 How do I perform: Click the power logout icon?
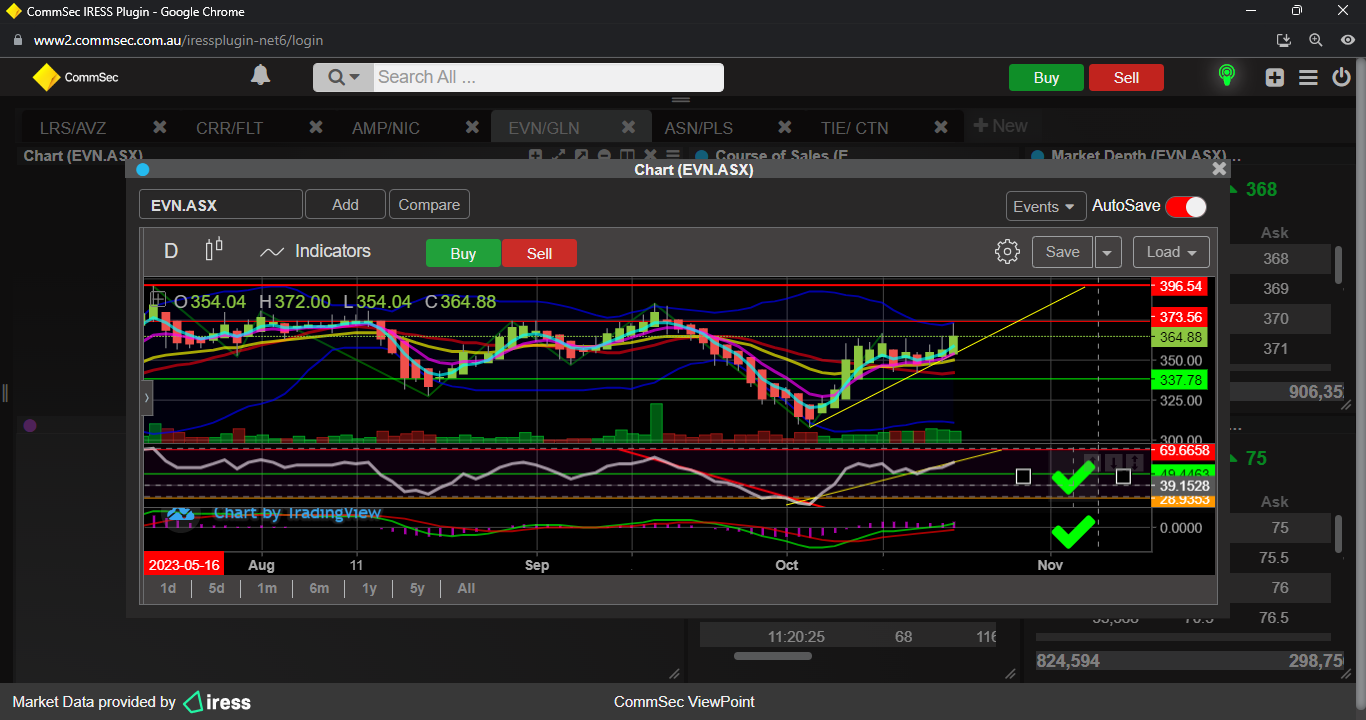click(1341, 78)
